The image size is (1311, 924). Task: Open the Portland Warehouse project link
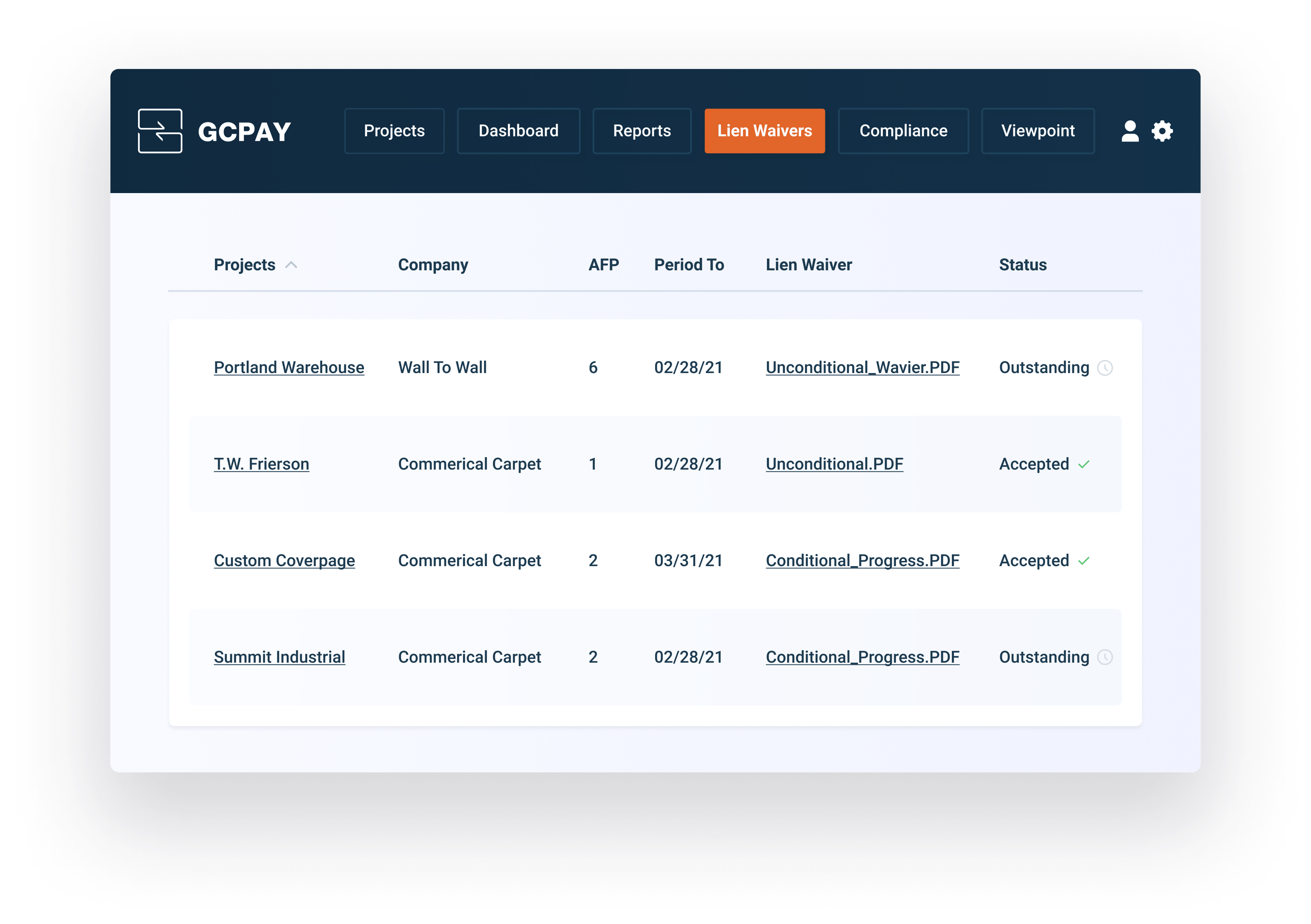click(x=289, y=367)
